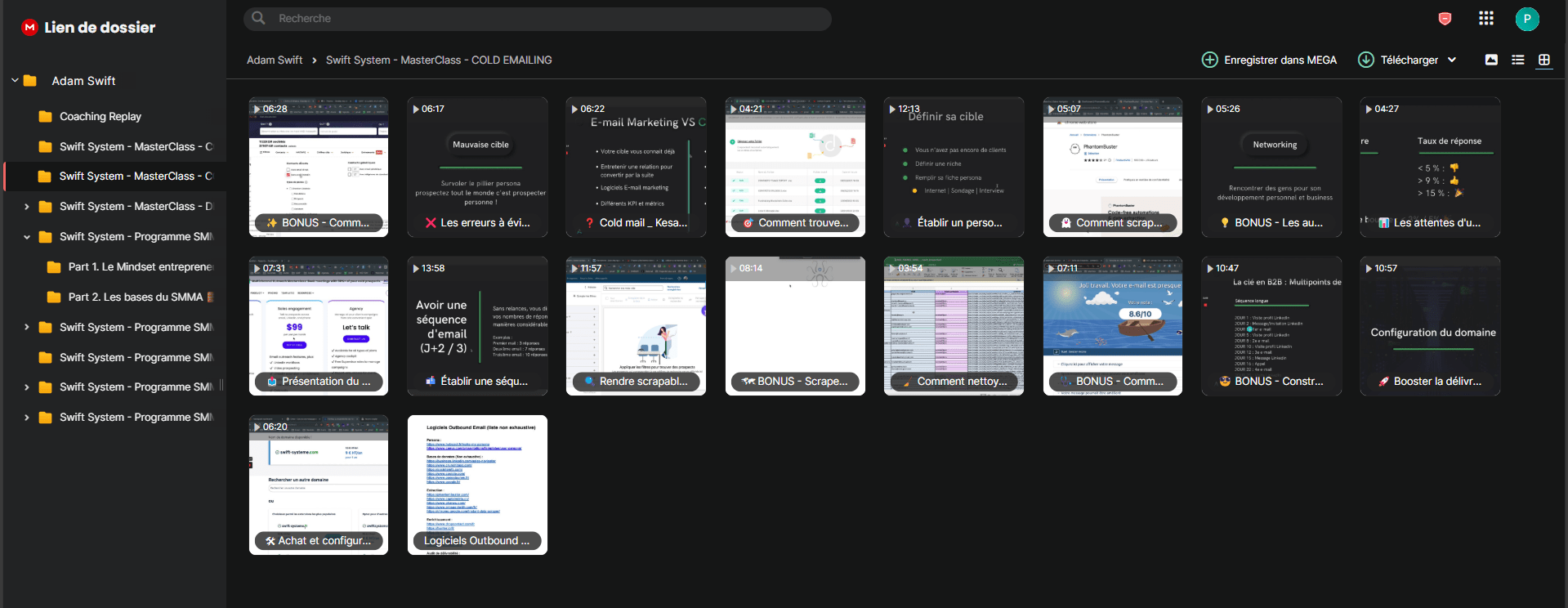Open the green P profile avatar
The height and width of the screenshot is (608, 1568).
pos(1527,19)
